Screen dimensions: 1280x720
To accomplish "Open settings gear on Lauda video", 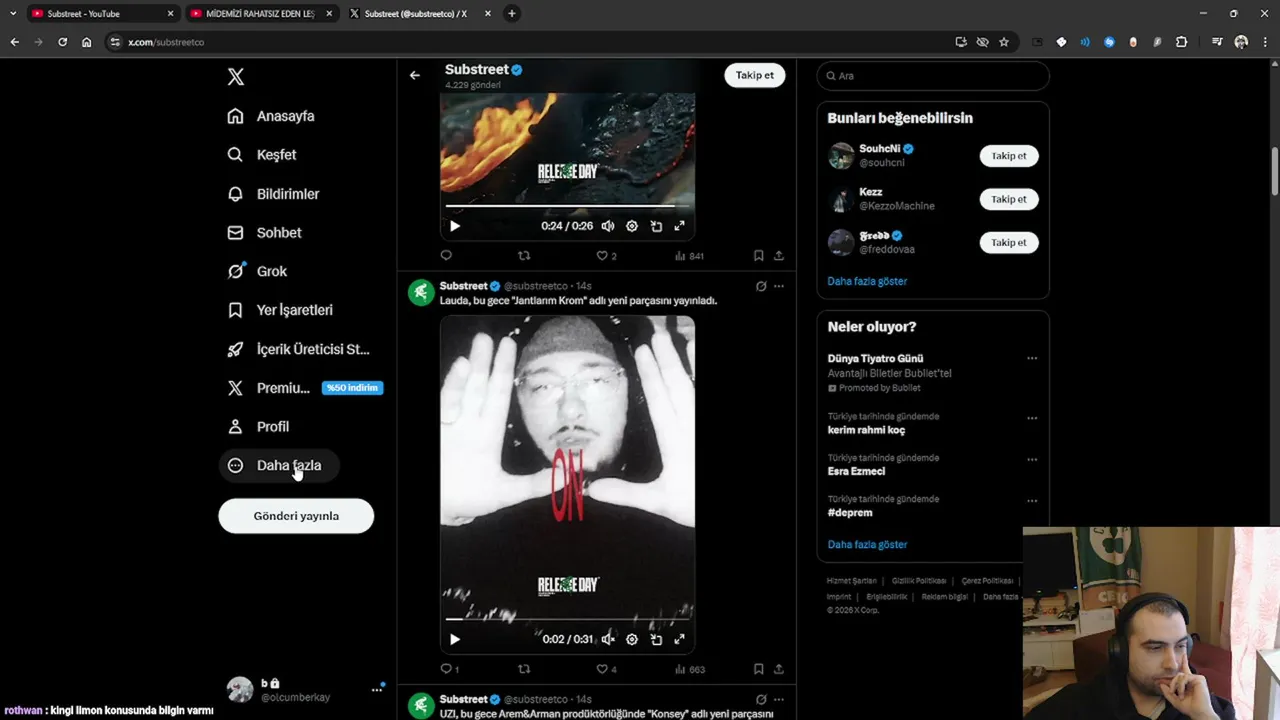I will pyautogui.click(x=632, y=639).
